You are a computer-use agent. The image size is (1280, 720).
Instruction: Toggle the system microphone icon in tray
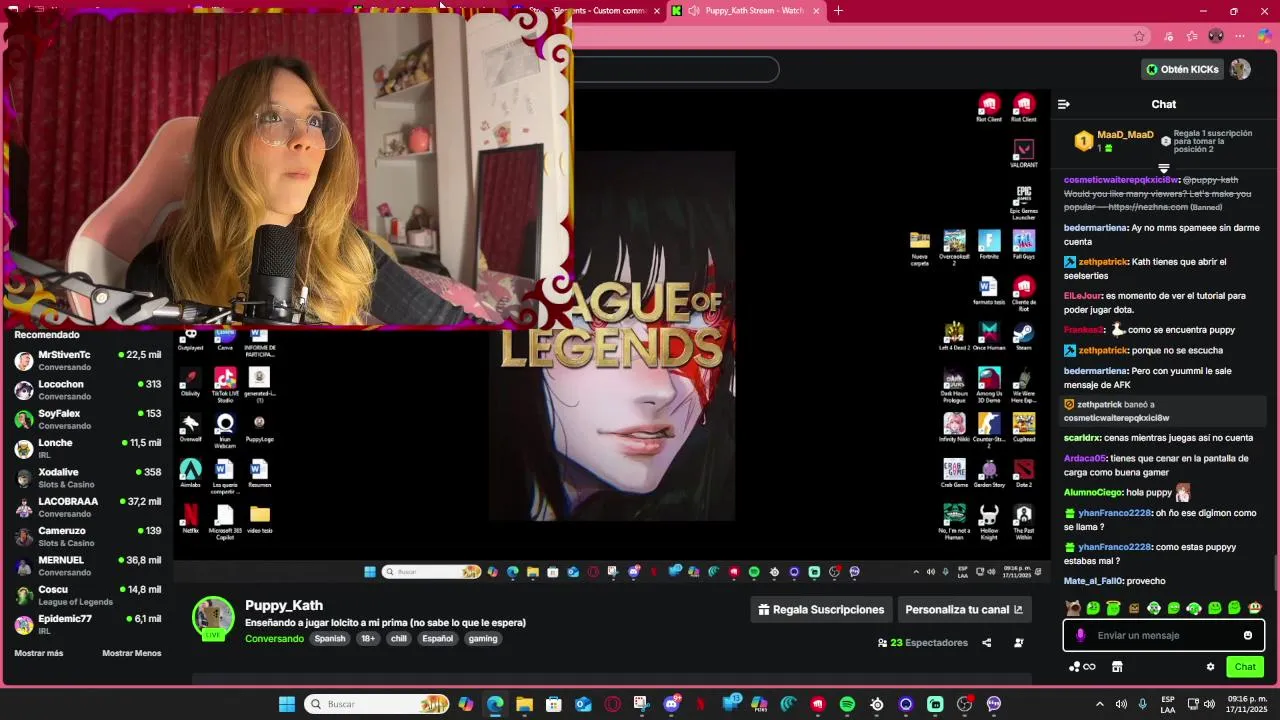click(1142, 704)
